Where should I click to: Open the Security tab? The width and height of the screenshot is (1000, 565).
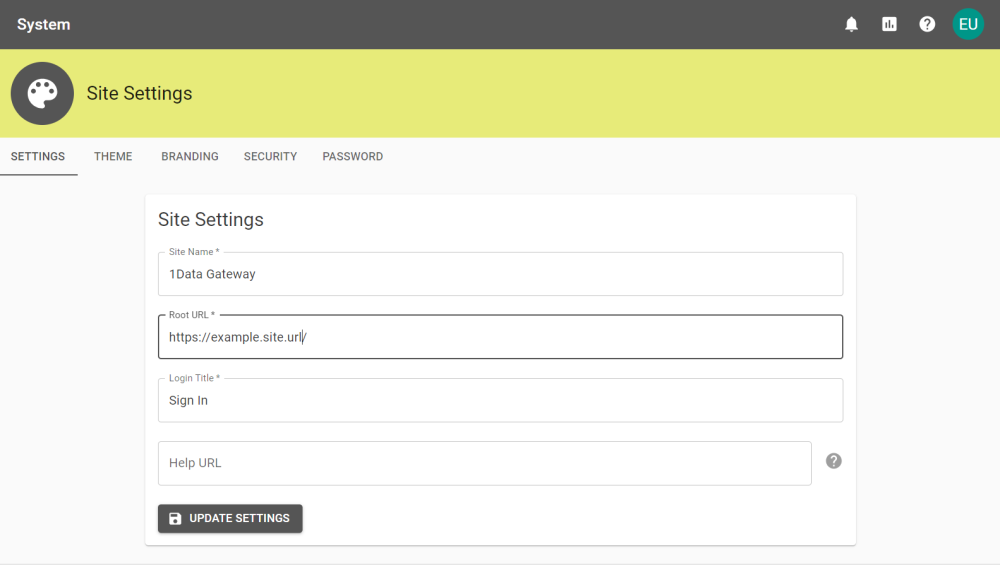pyautogui.click(x=270, y=156)
